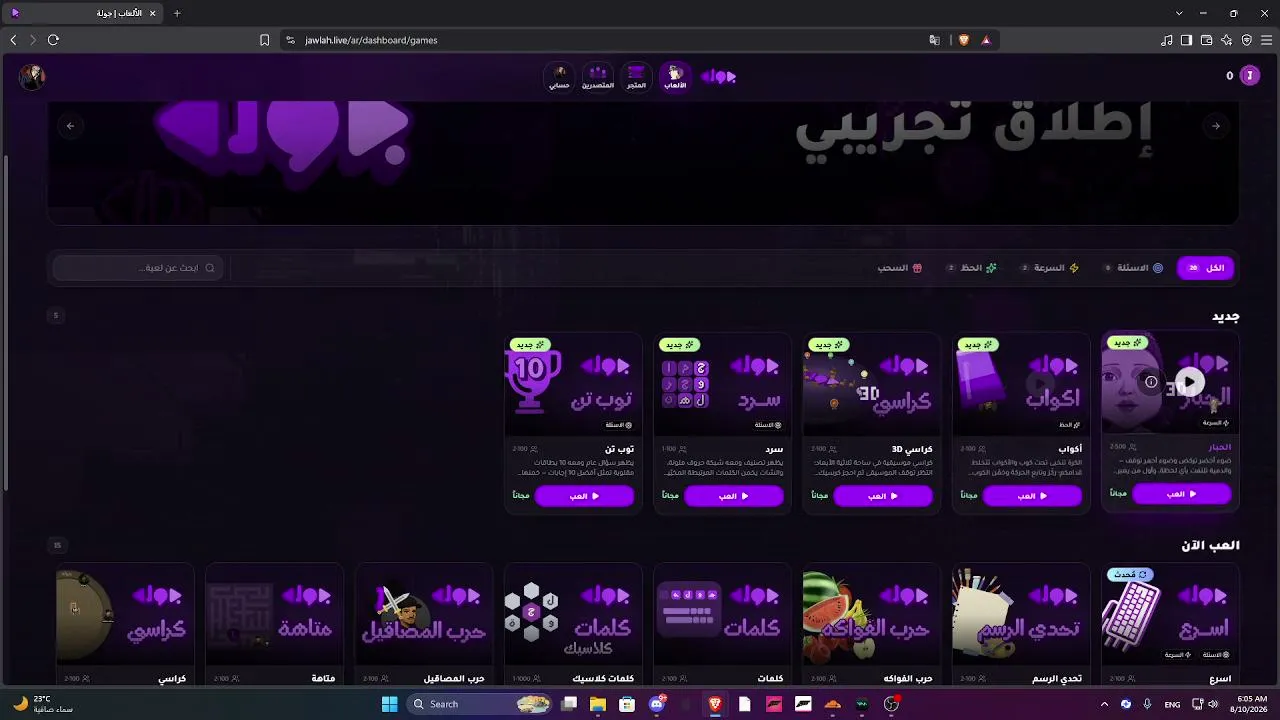
Task: Open Brave browser from the taskbar
Action: [x=715, y=704]
